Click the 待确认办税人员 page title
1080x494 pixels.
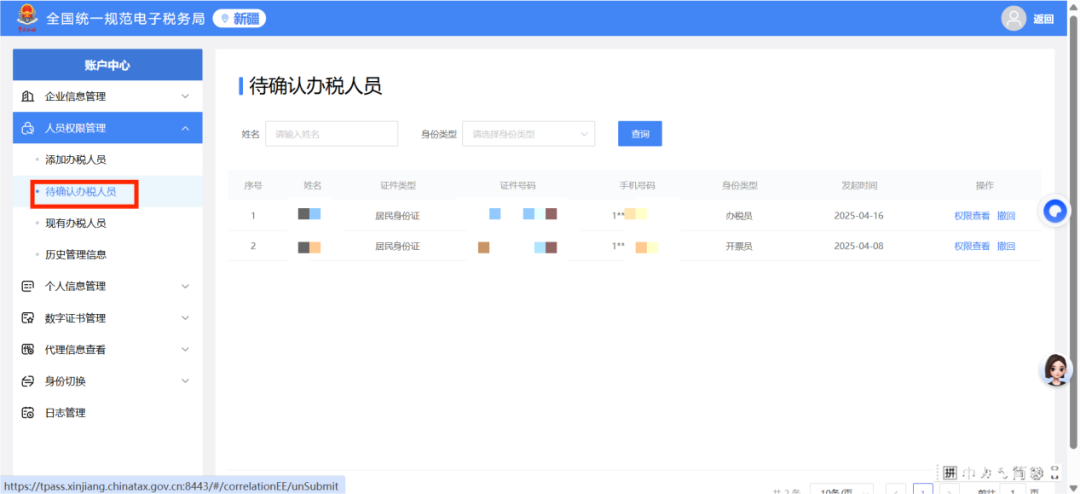pos(315,86)
